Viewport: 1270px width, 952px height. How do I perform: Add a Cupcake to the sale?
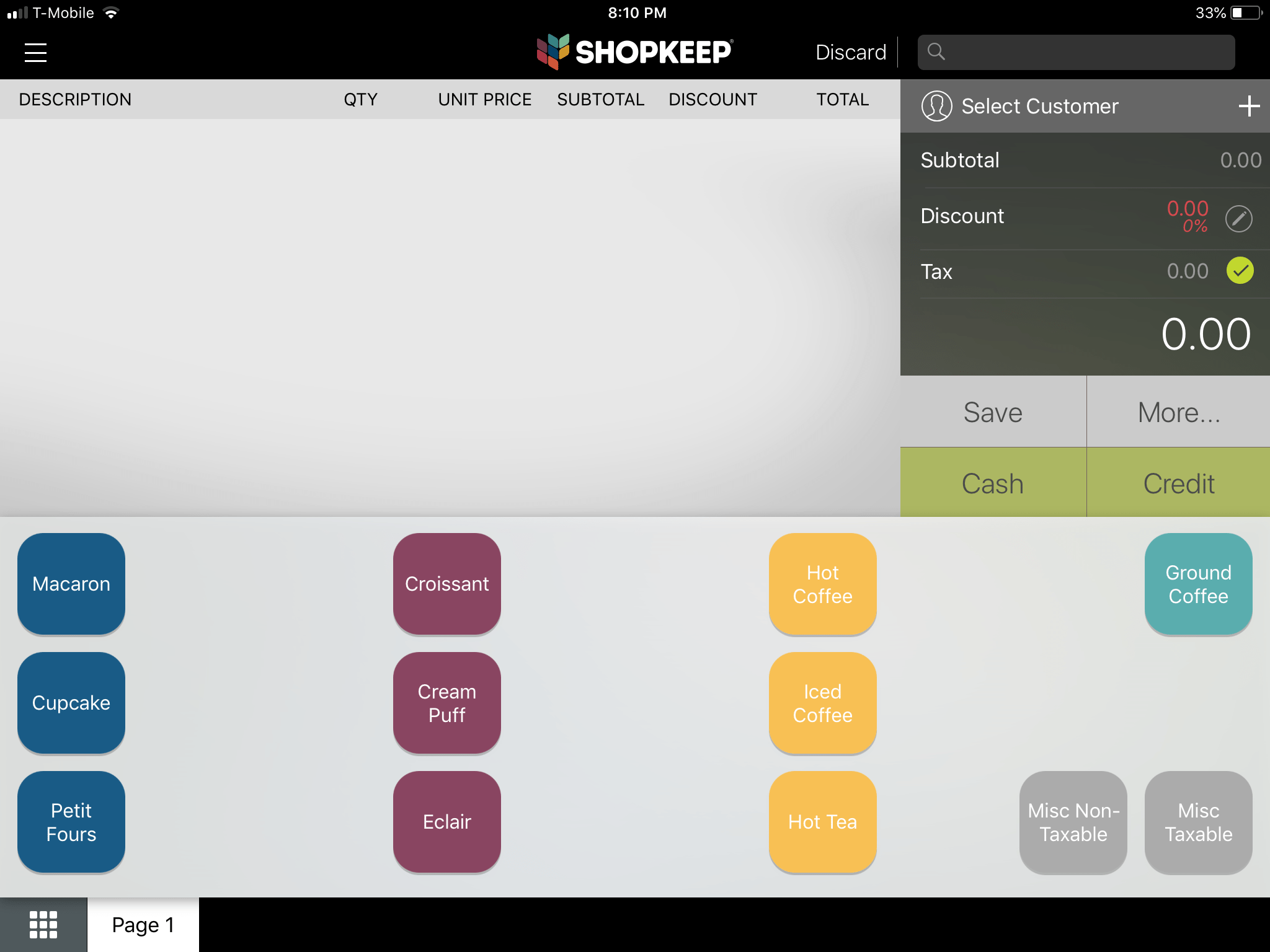[x=71, y=703]
